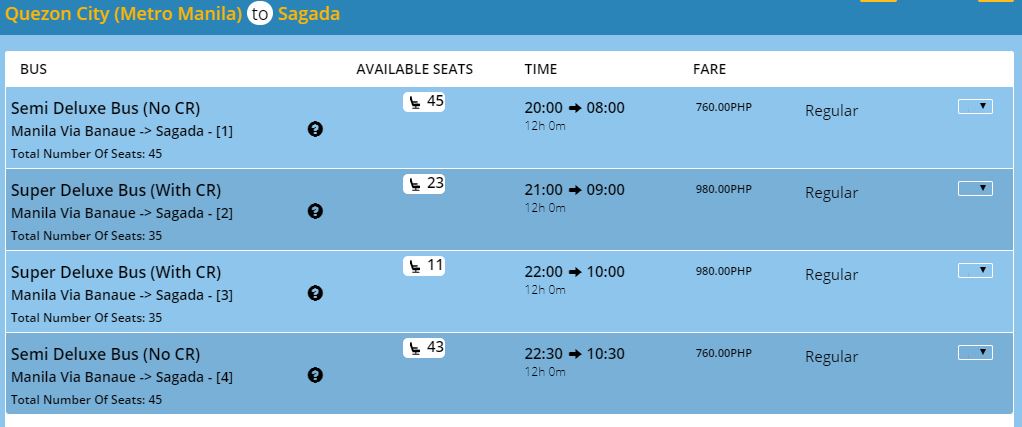This screenshot has width=1022, height=427.
Task: Click the 980.00PHP fare of 21:00 bus
Action: [723, 189]
